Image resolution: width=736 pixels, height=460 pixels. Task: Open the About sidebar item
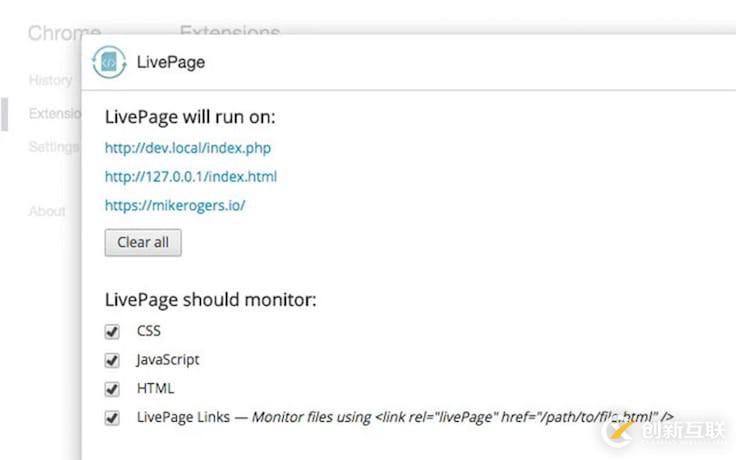47,211
